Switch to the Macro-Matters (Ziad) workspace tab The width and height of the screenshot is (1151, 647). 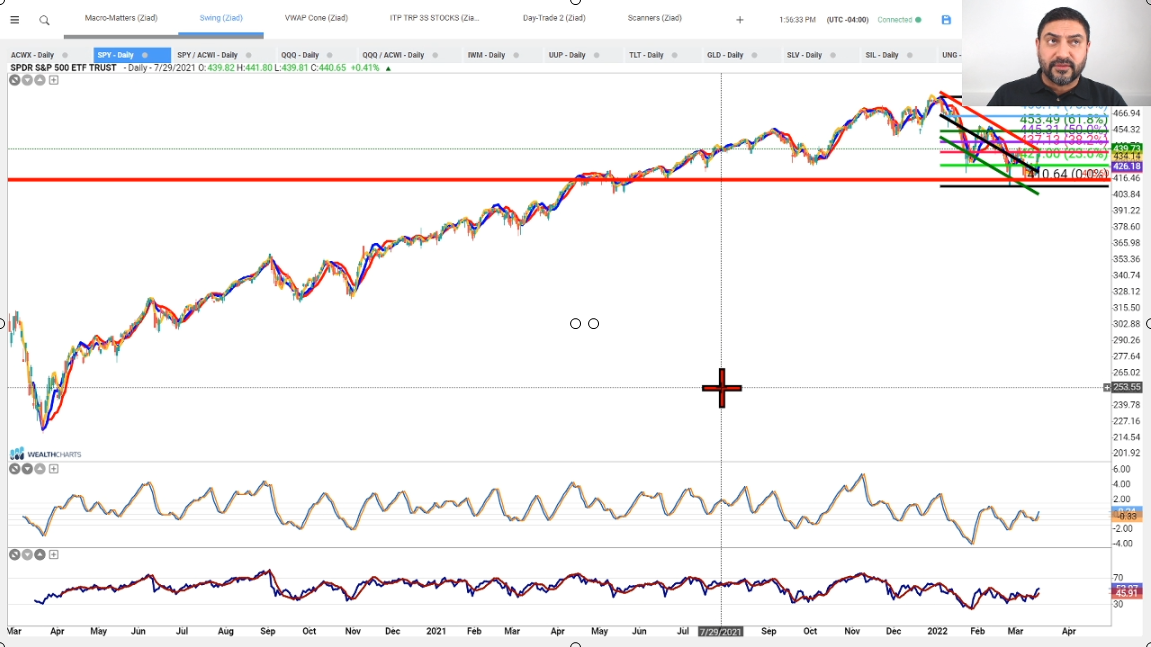click(x=121, y=18)
